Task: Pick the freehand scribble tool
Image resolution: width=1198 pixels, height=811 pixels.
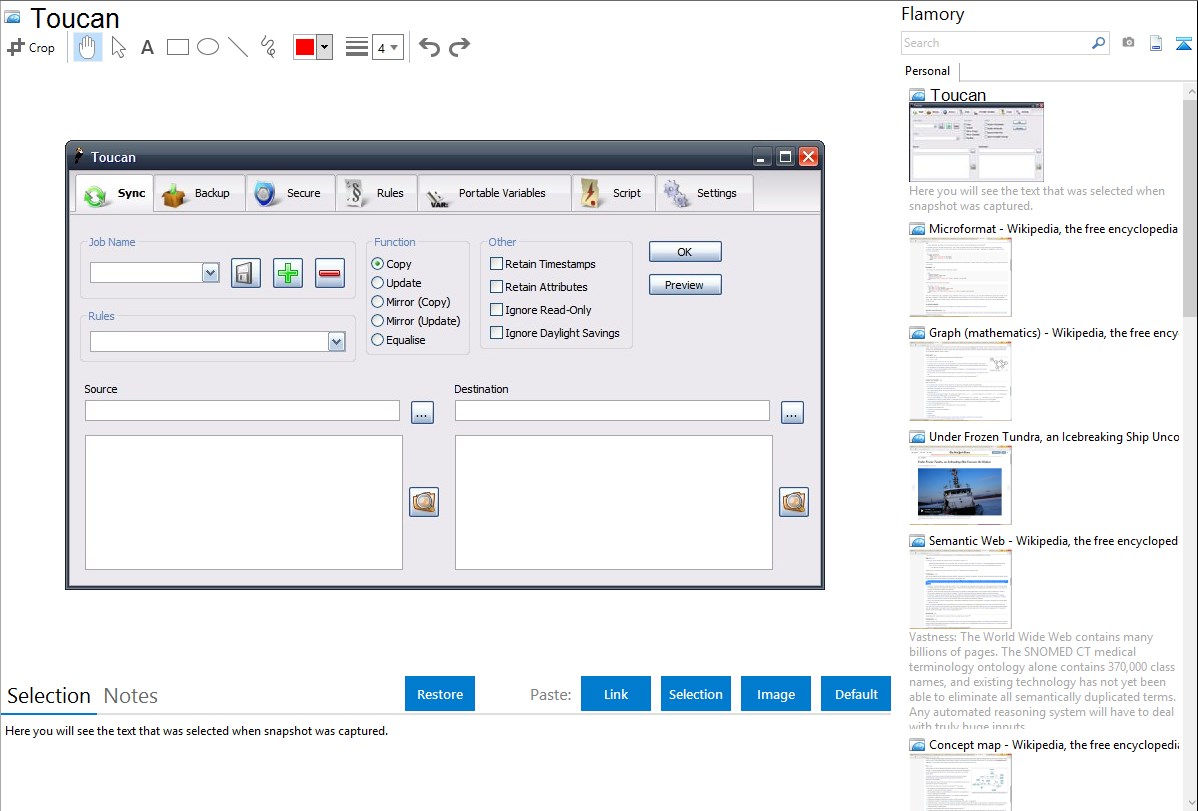Action: tap(268, 47)
